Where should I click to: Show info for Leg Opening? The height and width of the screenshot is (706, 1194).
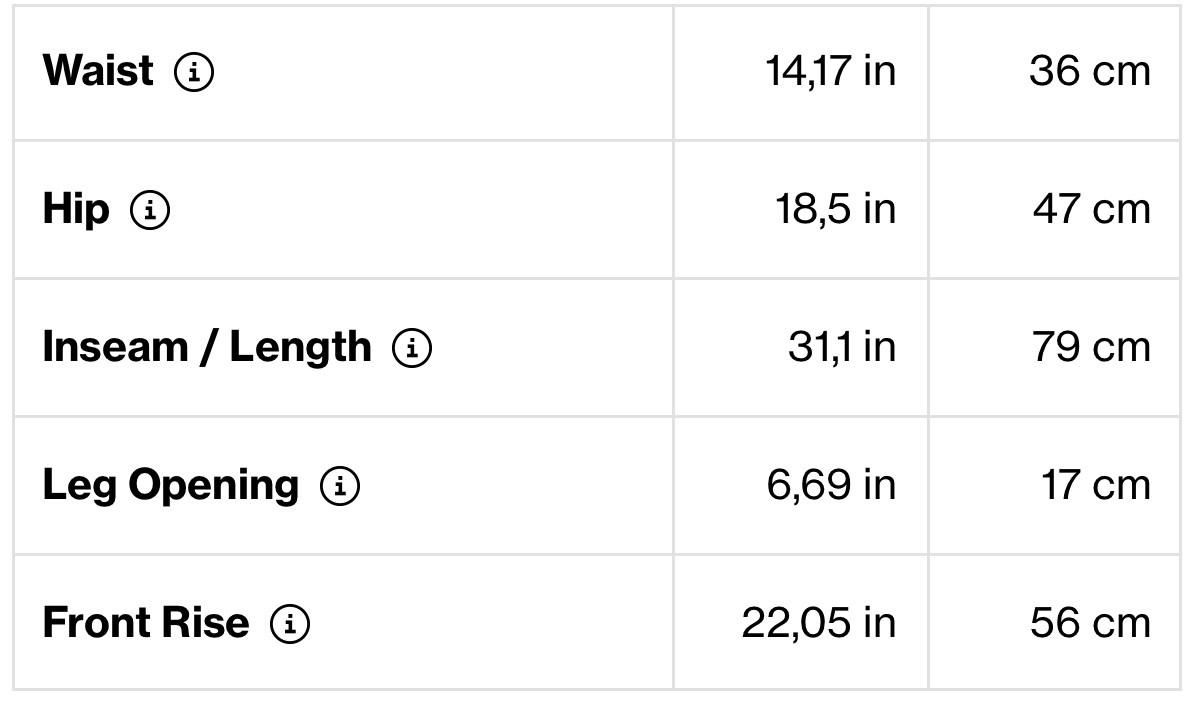click(x=340, y=486)
